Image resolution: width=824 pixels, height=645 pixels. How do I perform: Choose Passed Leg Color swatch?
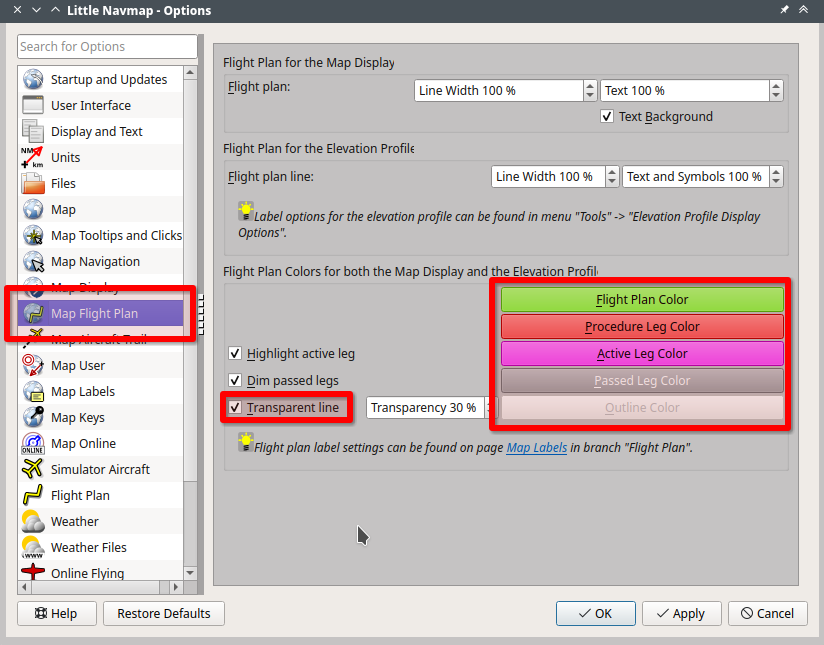[x=642, y=381]
